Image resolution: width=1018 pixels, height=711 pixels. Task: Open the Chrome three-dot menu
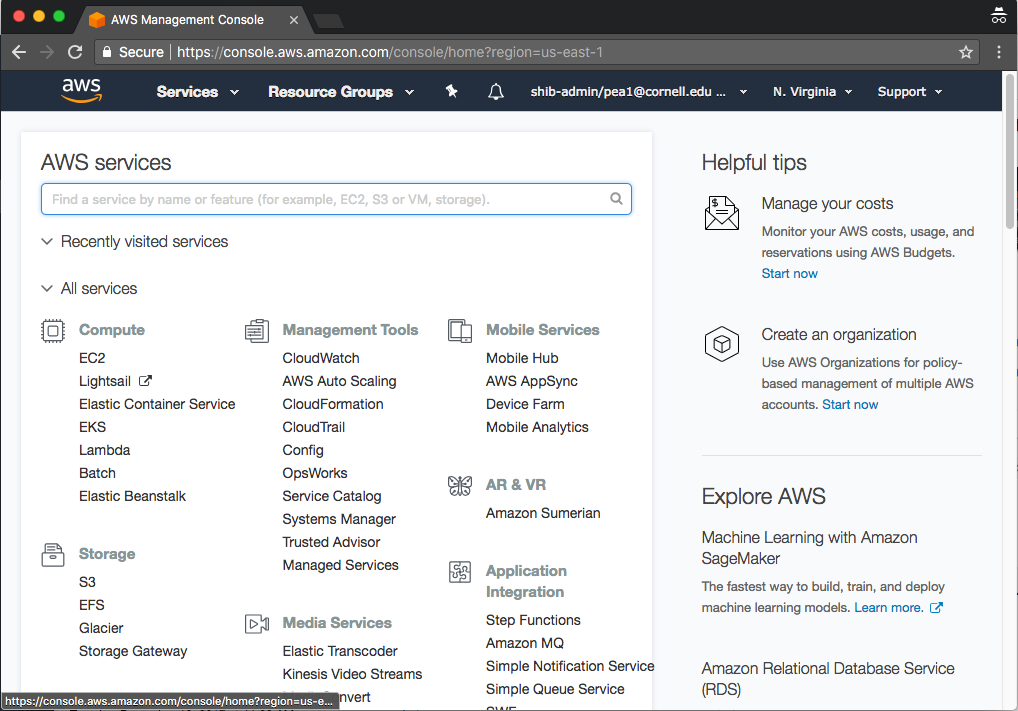point(999,52)
